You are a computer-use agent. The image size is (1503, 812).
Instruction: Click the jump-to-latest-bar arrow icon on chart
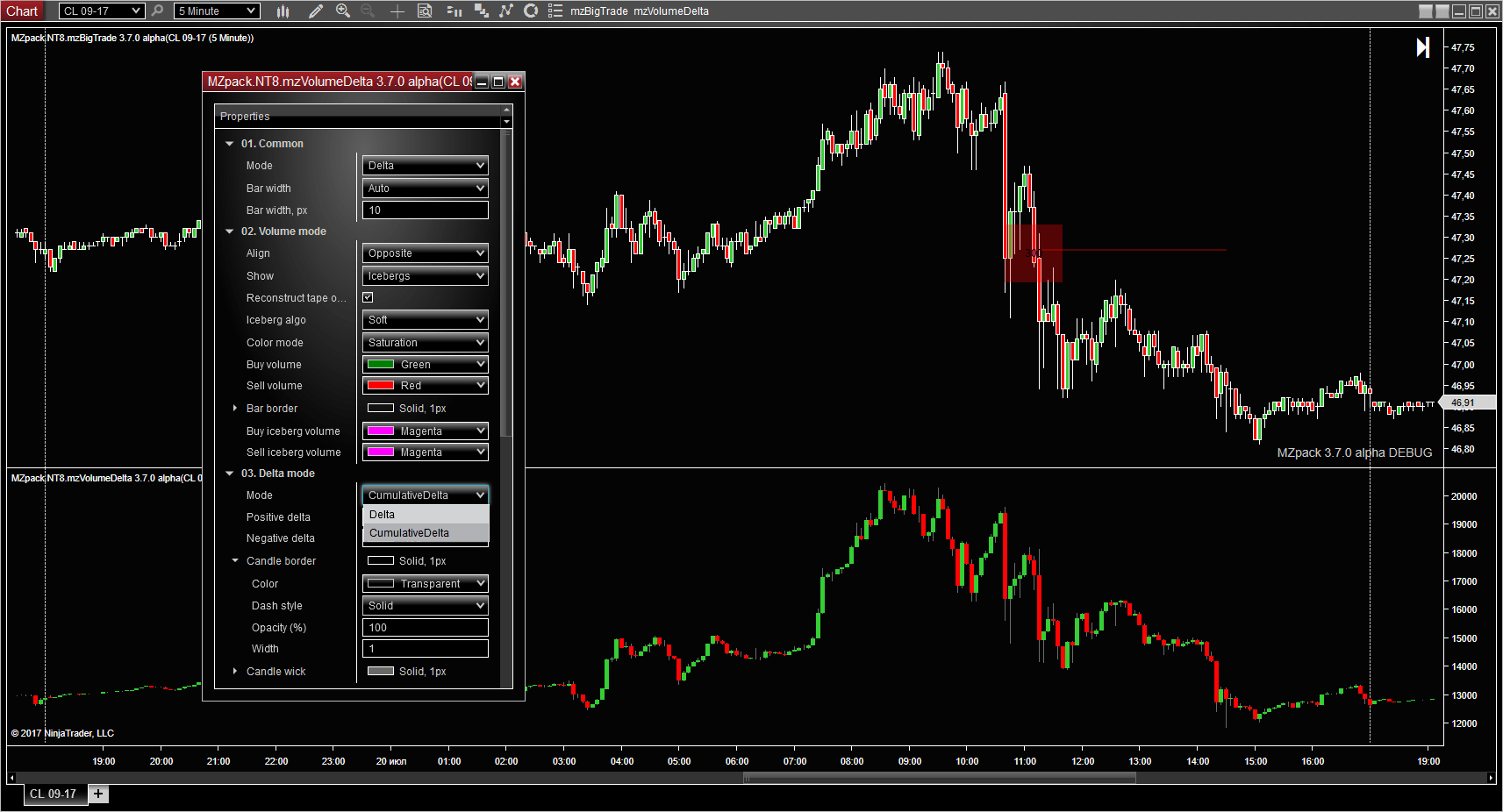(x=1423, y=47)
